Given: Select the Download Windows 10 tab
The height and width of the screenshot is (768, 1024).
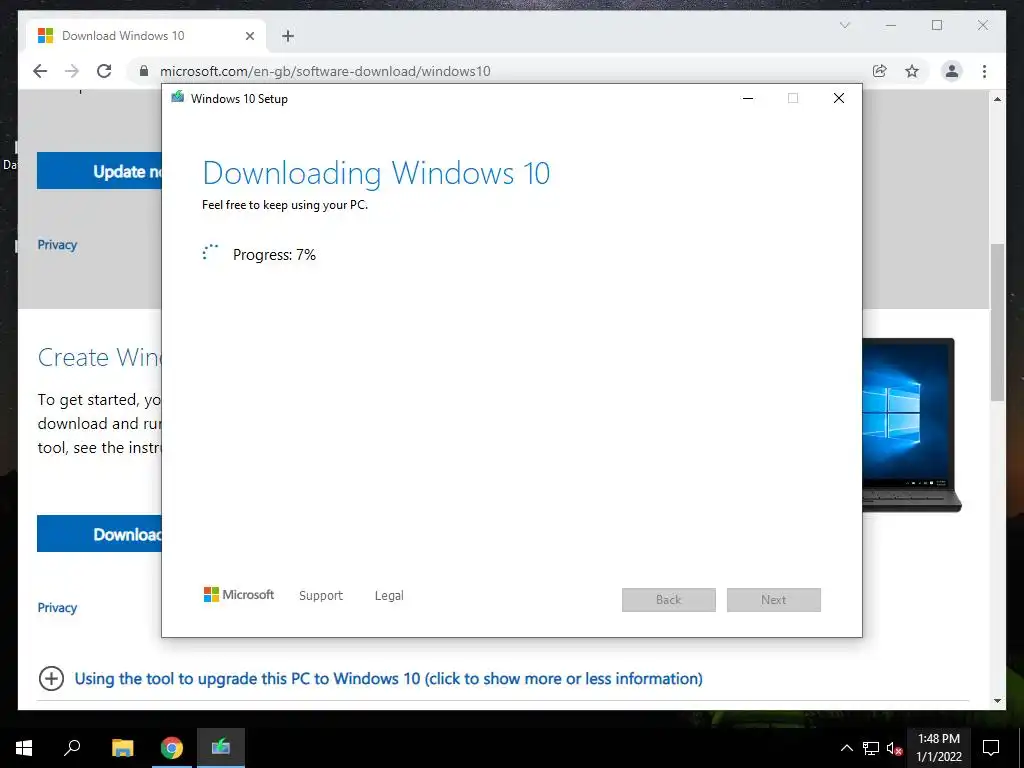Looking at the screenshot, I should [145, 36].
